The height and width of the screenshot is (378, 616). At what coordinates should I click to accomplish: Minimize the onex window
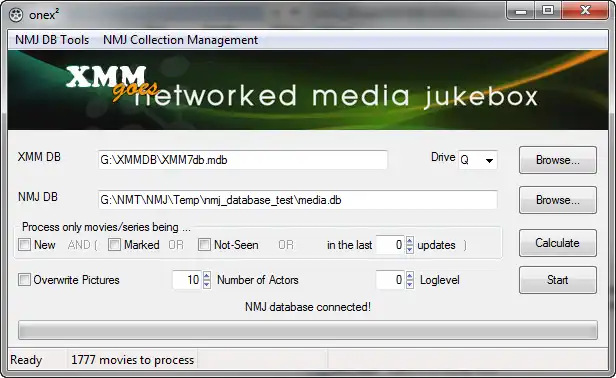pos(521,11)
